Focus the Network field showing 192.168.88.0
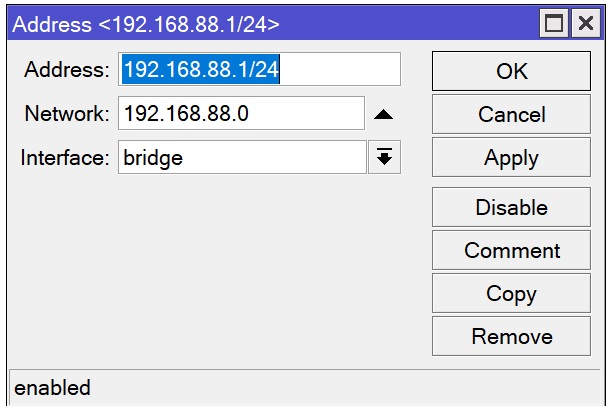This screenshot has height=406, width=609. [x=240, y=114]
